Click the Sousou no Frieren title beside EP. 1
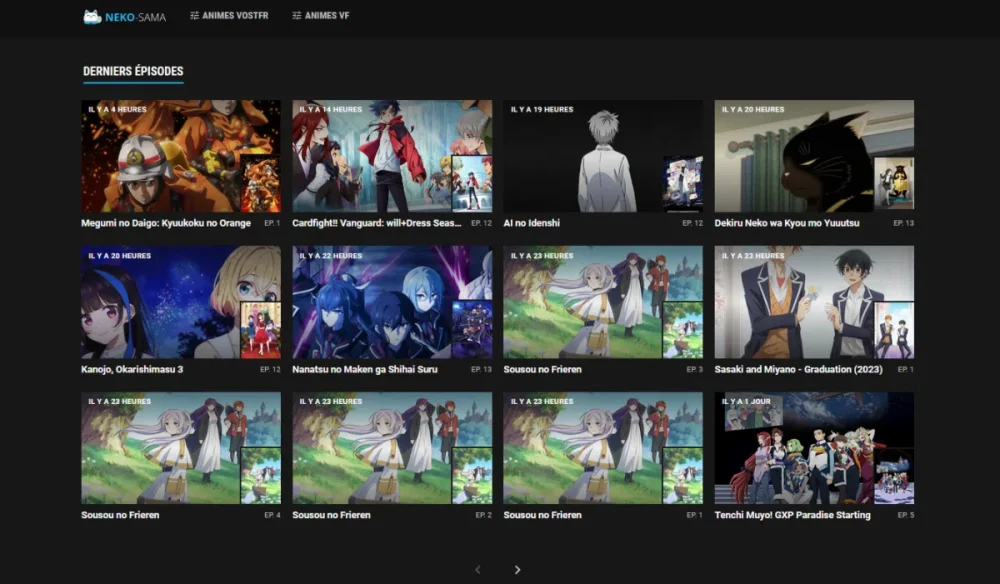 click(543, 515)
